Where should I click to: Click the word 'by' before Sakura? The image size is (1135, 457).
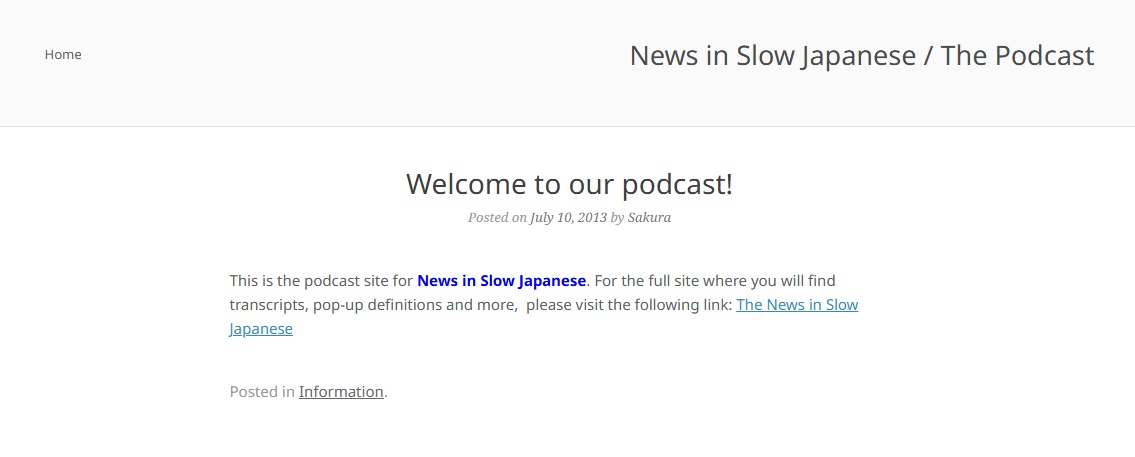pyautogui.click(x=617, y=217)
